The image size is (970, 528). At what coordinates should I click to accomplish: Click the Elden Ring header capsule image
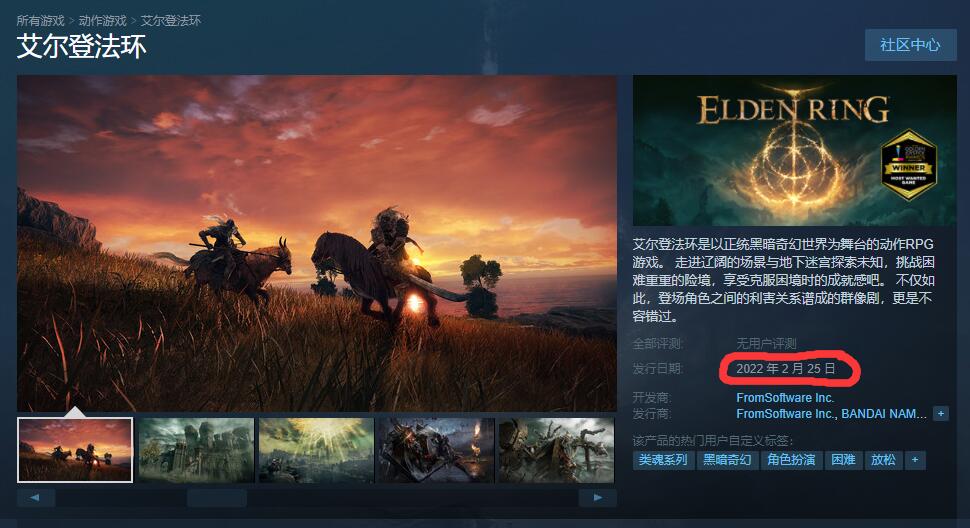(794, 150)
